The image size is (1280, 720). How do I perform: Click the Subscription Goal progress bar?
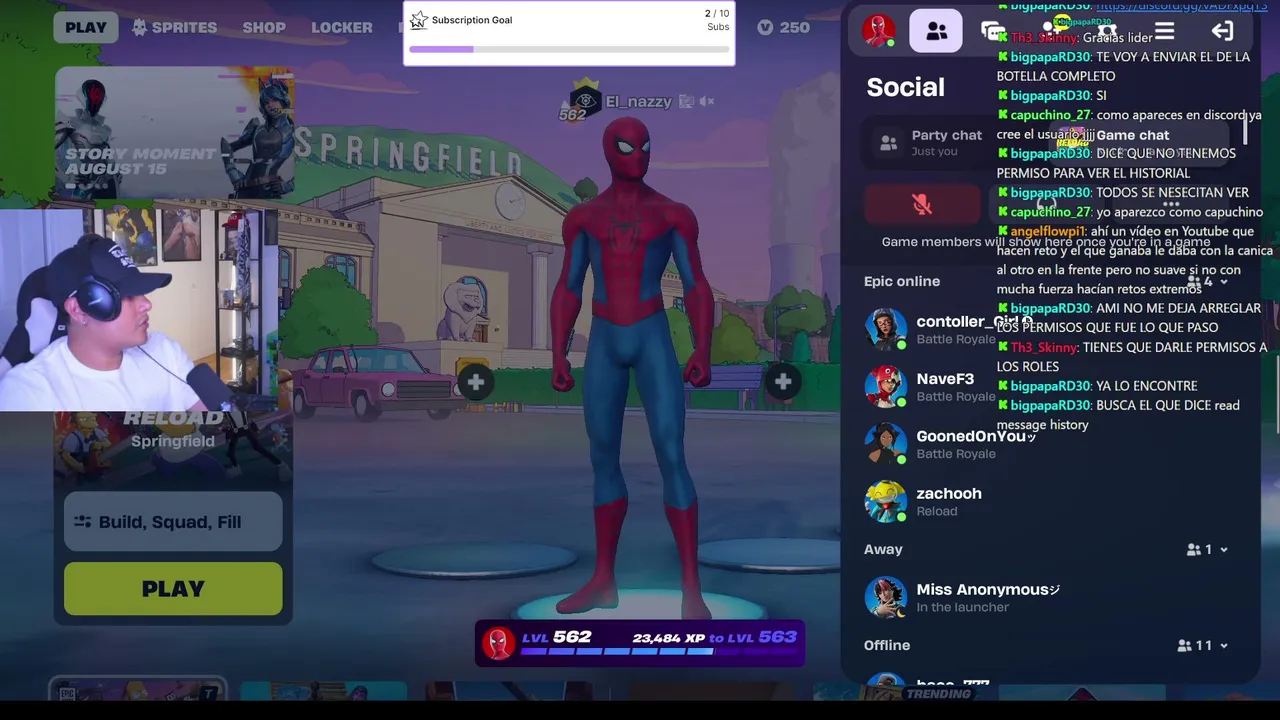click(569, 49)
